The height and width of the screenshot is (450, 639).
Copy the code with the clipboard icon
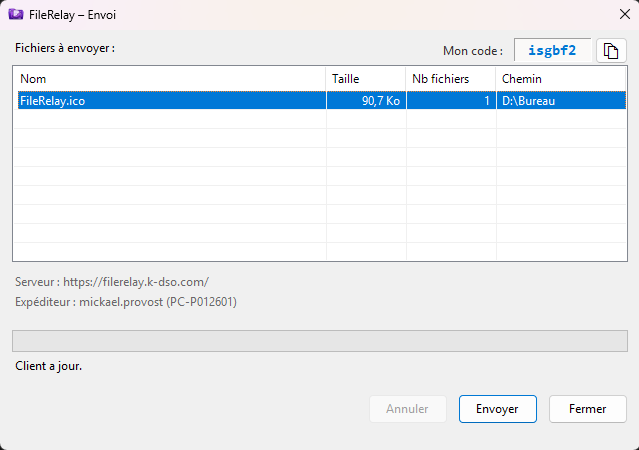point(611,51)
